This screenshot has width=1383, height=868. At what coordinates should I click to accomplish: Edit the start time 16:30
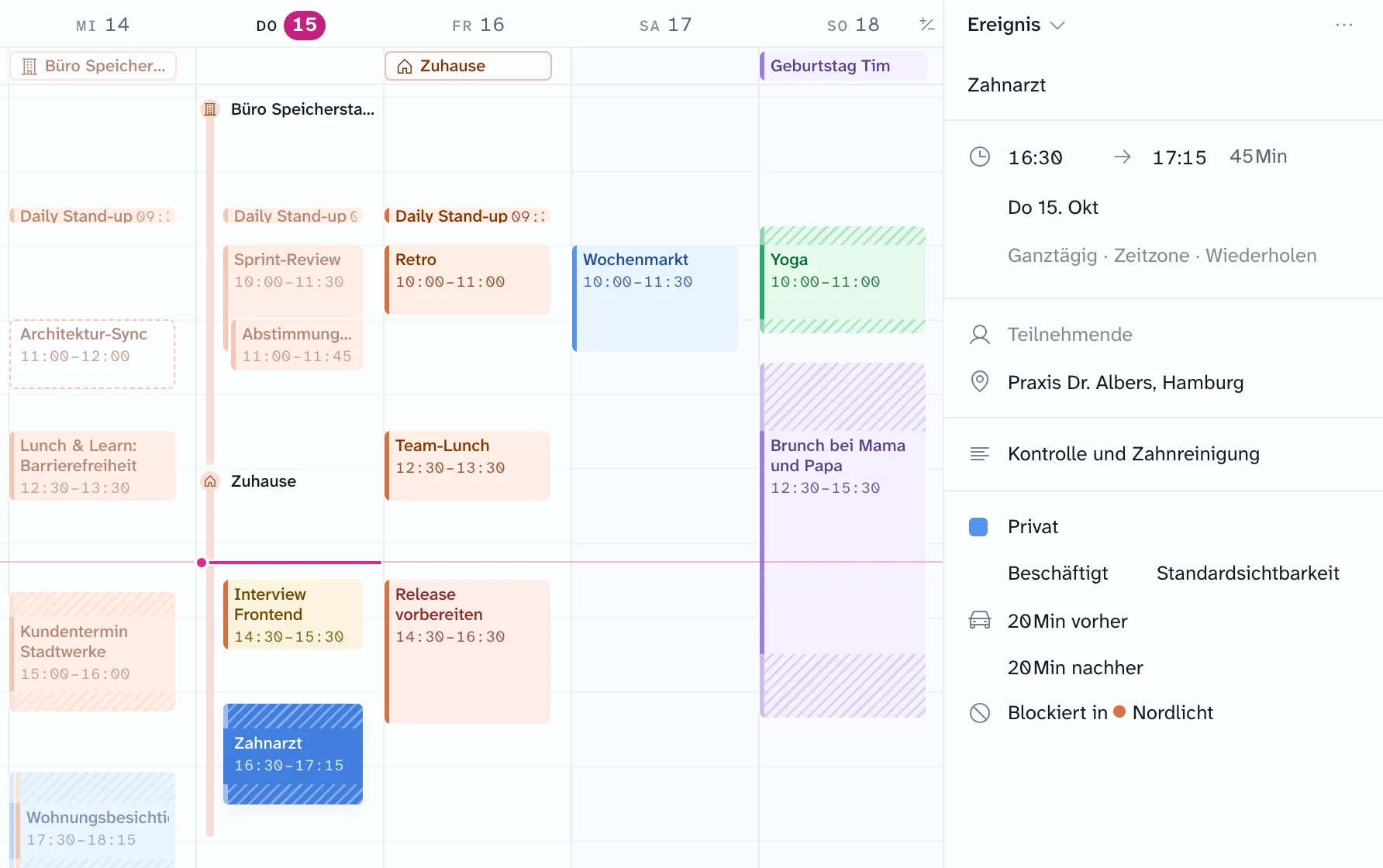coord(1035,158)
